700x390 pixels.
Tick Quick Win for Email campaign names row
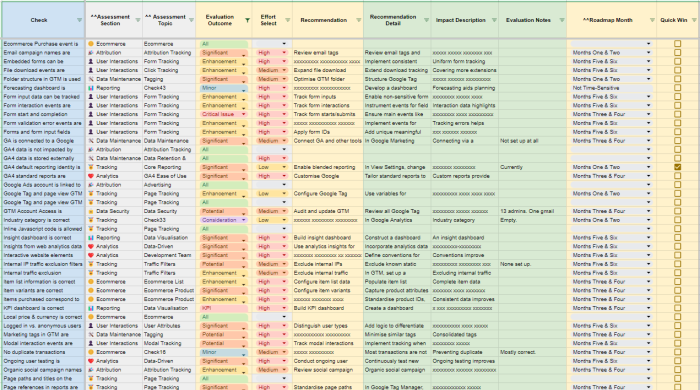pyautogui.click(x=677, y=53)
